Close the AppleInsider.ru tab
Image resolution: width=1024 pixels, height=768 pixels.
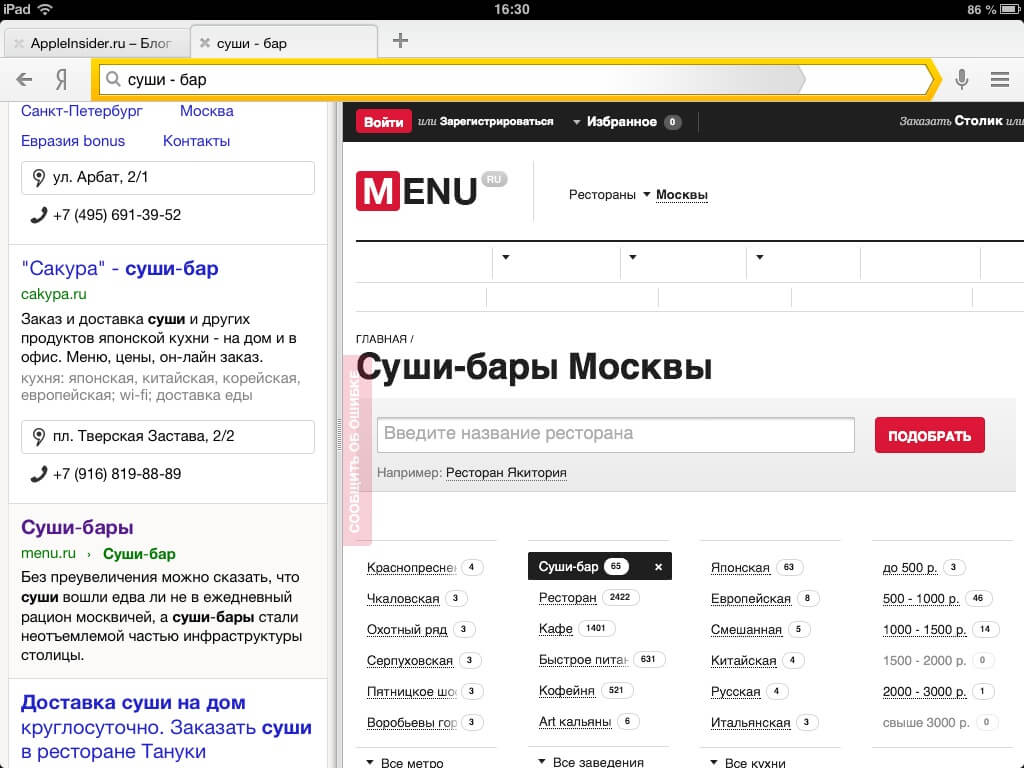click(19, 43)
